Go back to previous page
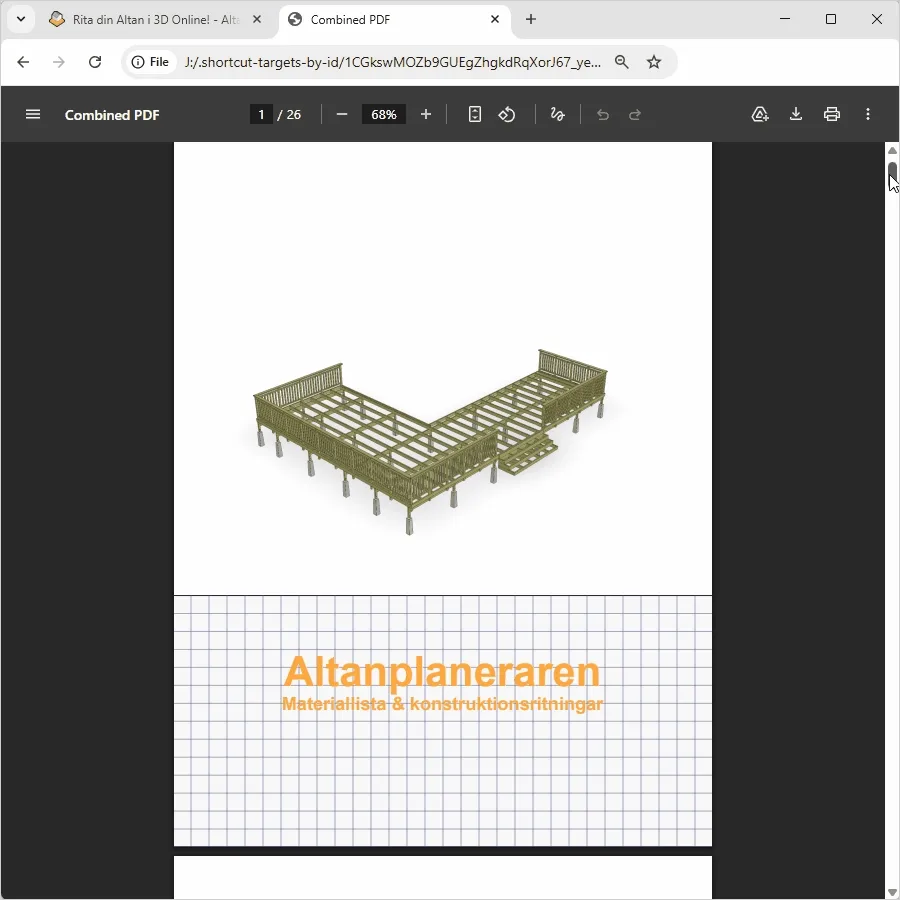This screenshot has height=900, width=900. tap(23, 62)
